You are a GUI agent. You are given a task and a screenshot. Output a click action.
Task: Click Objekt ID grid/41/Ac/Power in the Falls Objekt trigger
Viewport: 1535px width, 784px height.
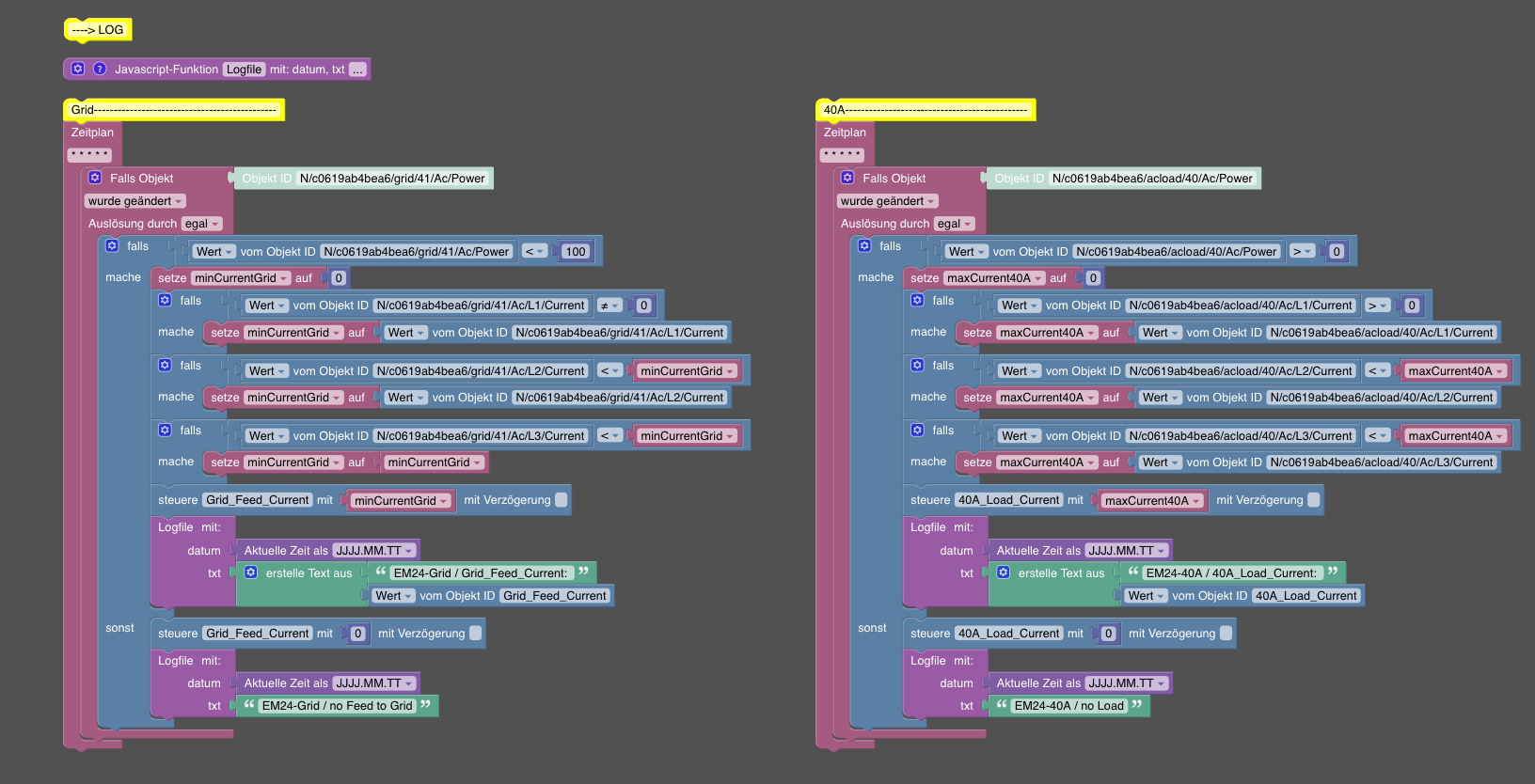point(392,179)
